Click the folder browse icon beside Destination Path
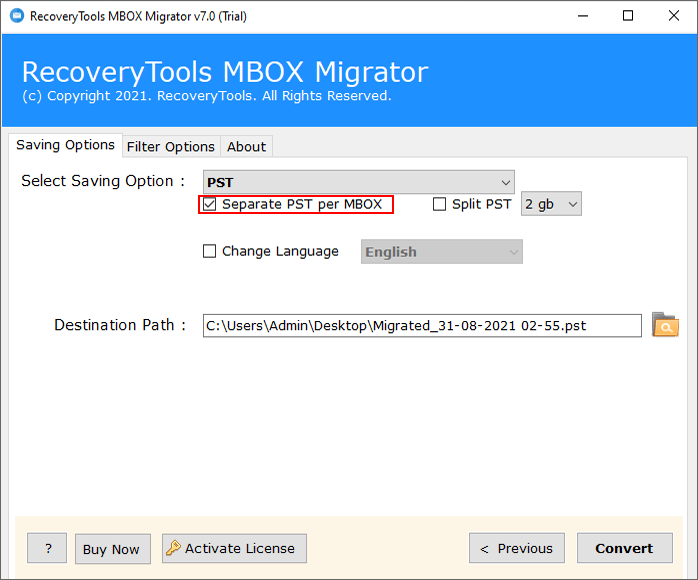The height and width of the screenshot is (580, 698). click(x=665, y=325)
